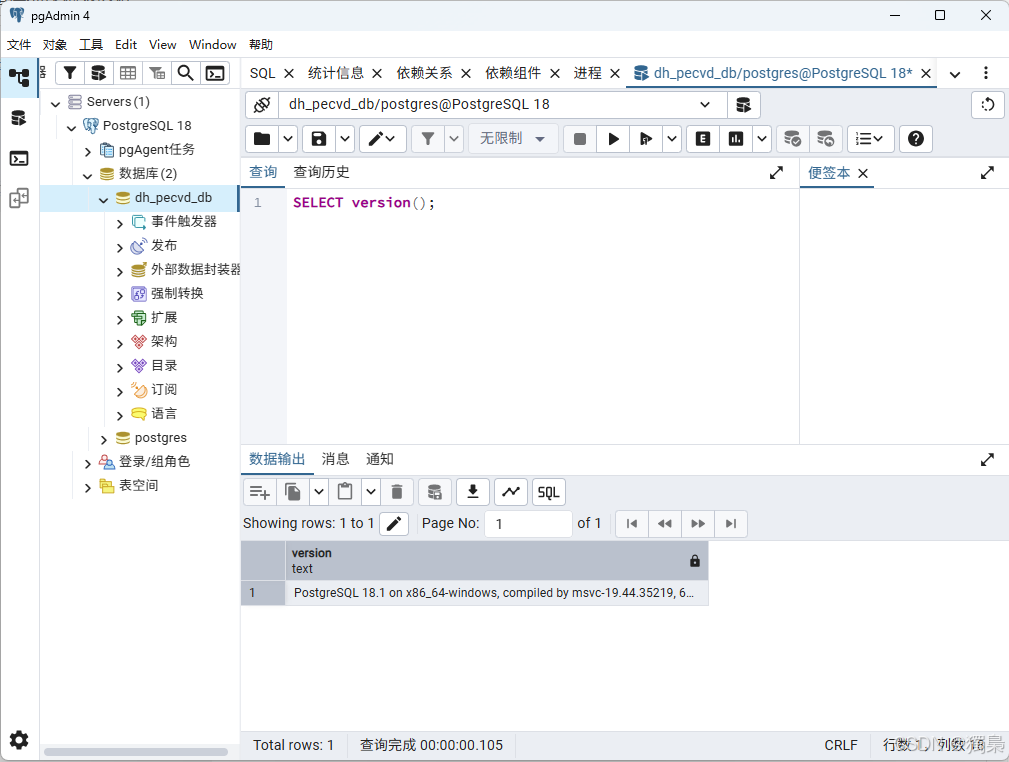This screenshot has width=1009, height=762.
Task: Click Search Objects magnifier icon
Action: point(185,73)
